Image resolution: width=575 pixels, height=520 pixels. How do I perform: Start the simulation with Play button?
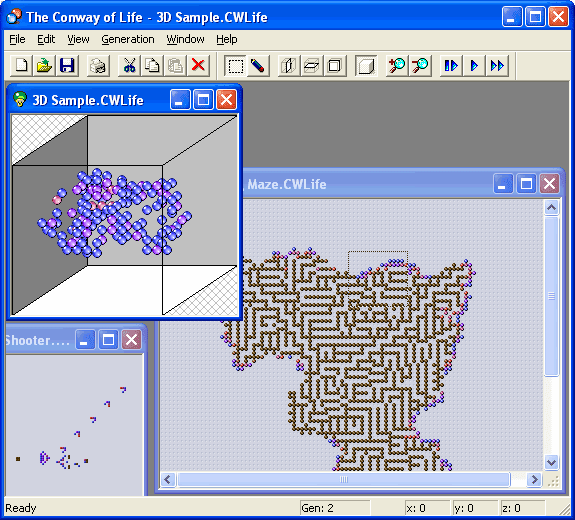[474, 66]
